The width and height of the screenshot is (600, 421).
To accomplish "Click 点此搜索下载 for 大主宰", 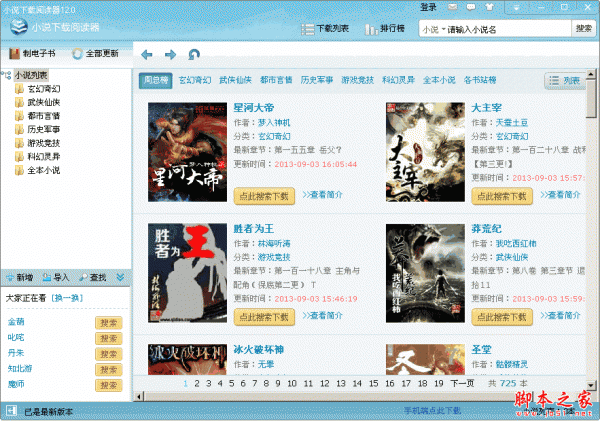I will (x=502, y=196).
